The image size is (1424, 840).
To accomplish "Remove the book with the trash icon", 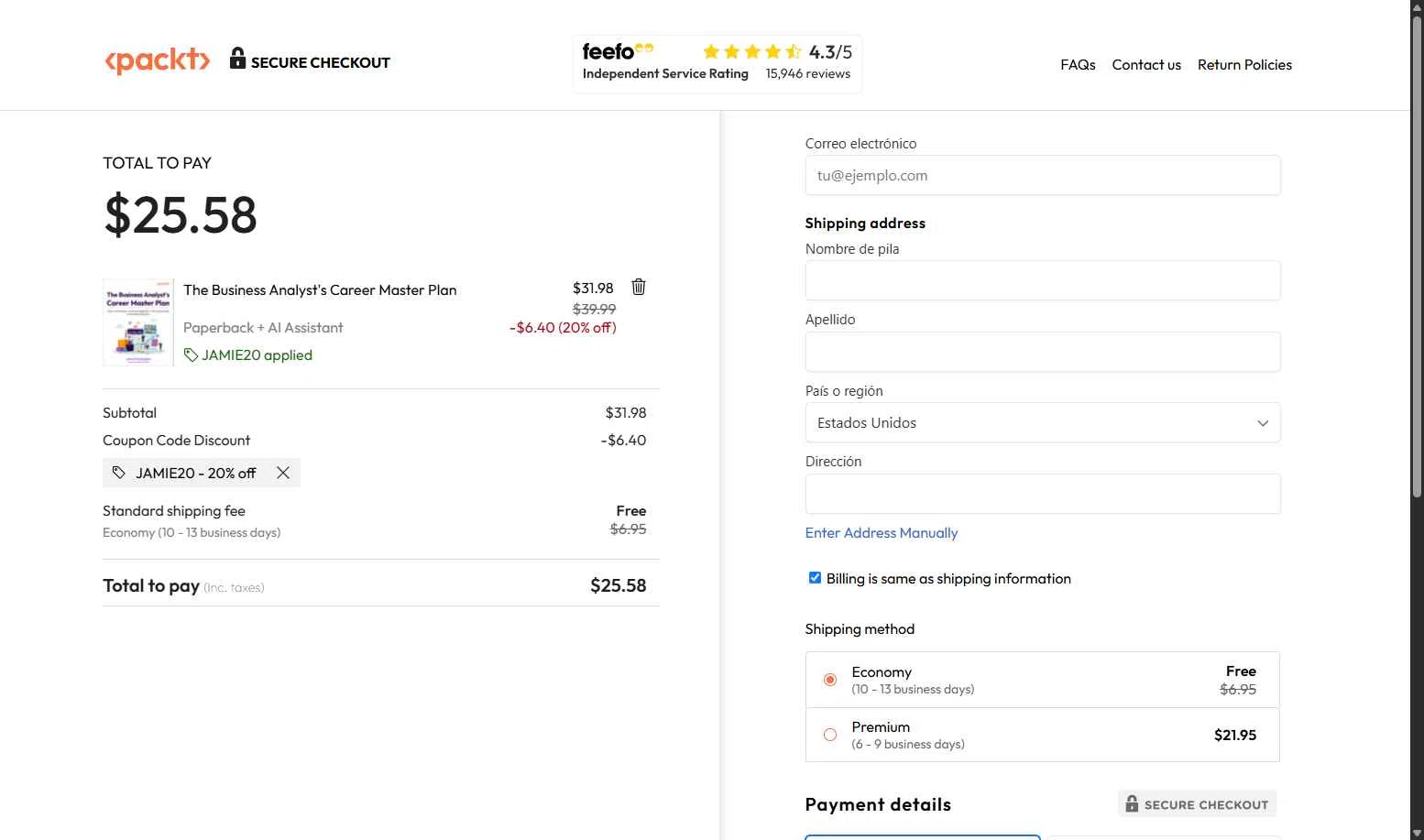I will tap(639, 287).
